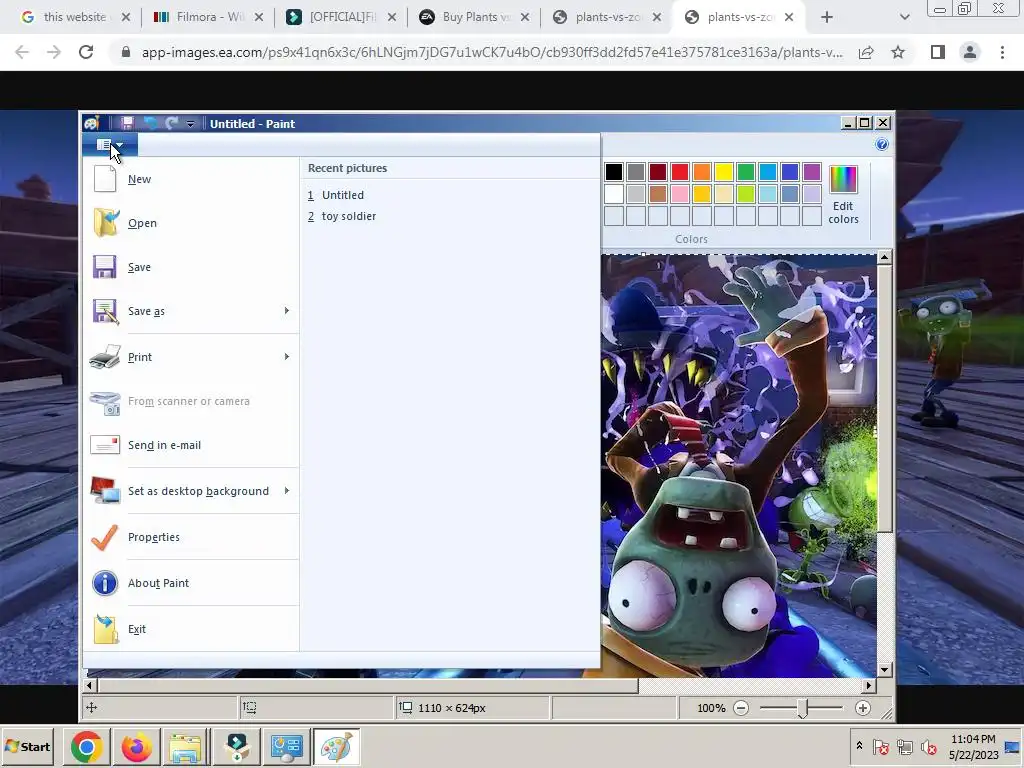Click Save icon in quick access toolbar
The width and height of the screenshot is (1024, 768).
[x=127, y=123]
